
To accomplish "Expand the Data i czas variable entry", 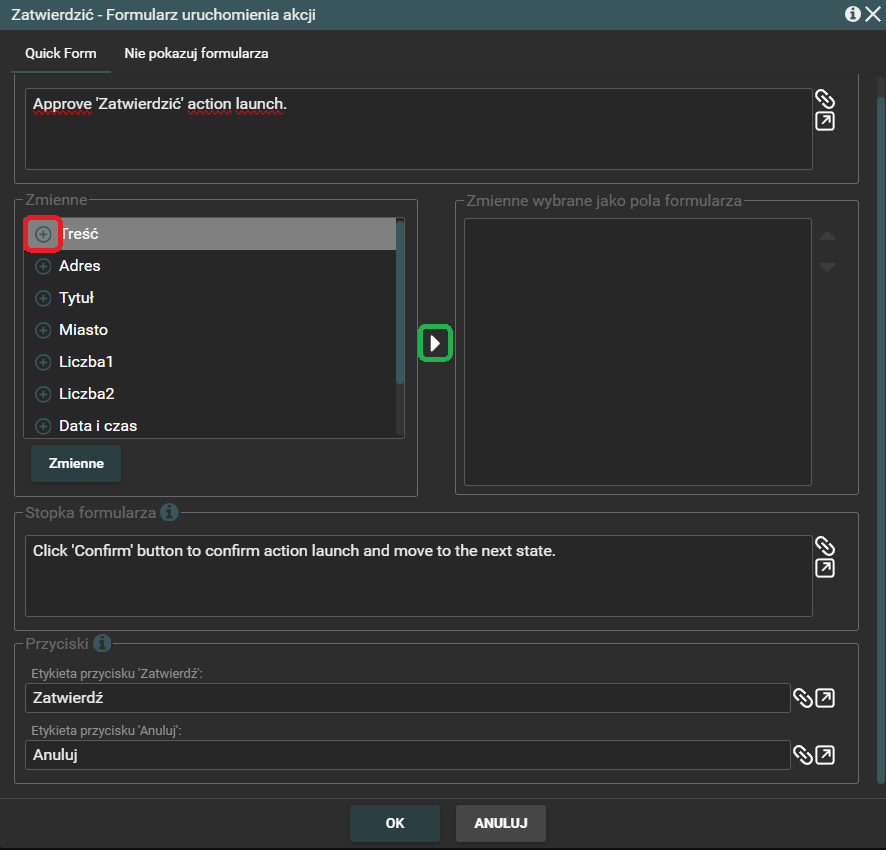I will [x=43, y=426].
